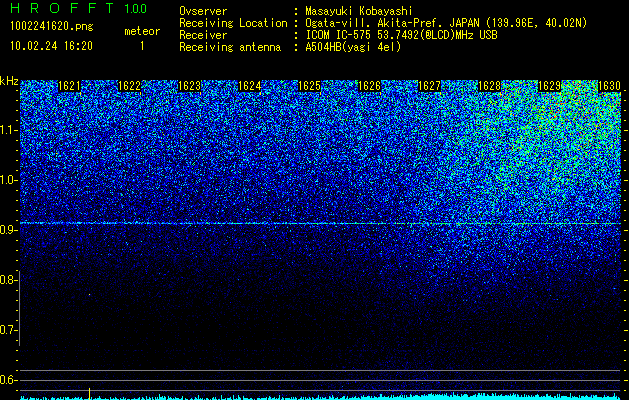Click the filename 1002241620.png
This screenshot has width=629, height=400.
click(x=52, y=26)
